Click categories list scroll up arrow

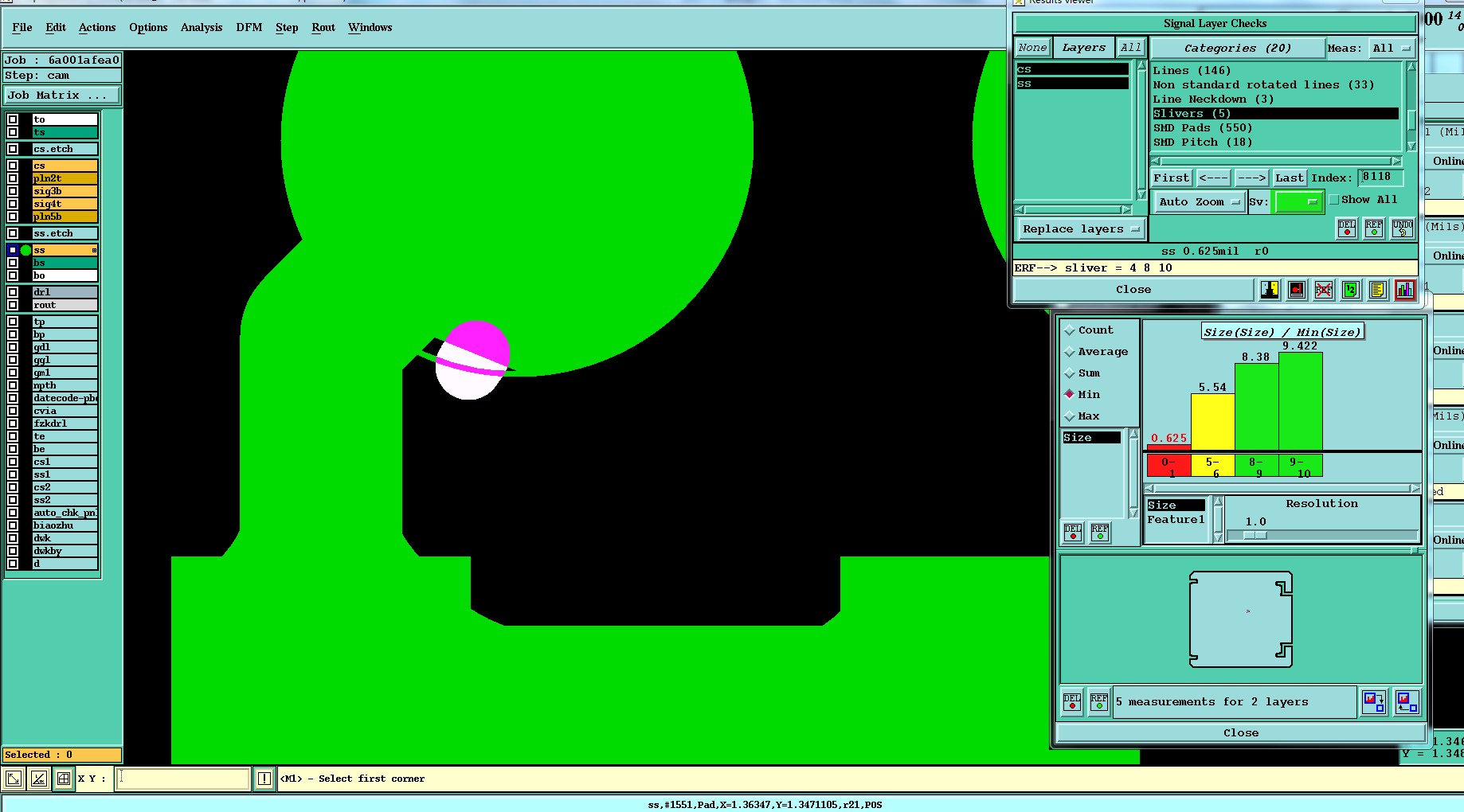(x=1411, y=68)
